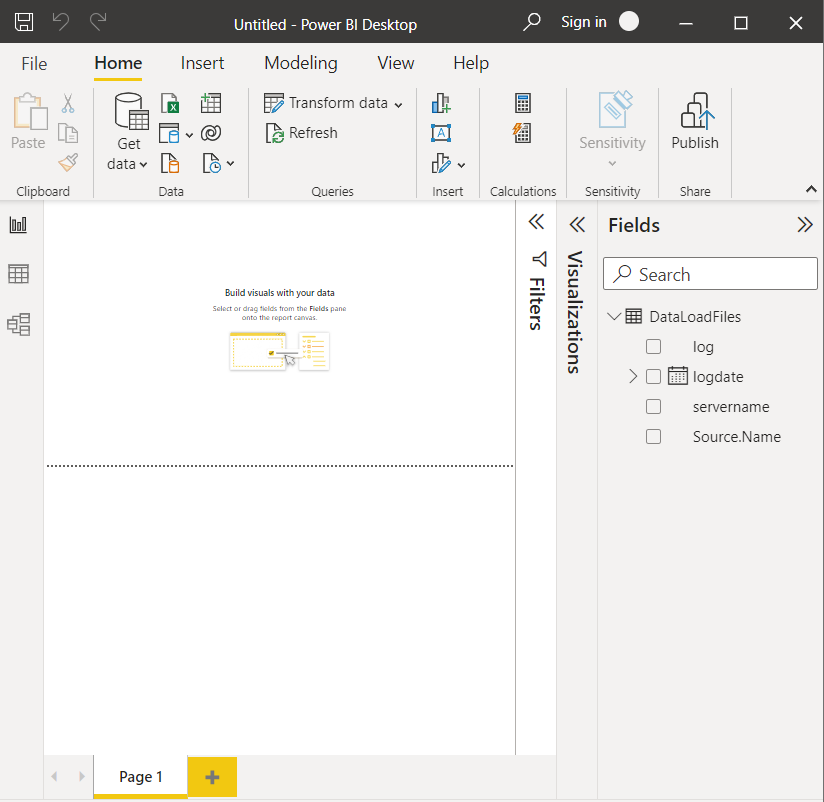The image size is (824, 802).
Task: Add a new page with plus button
Action: click(x=212, y=777)
